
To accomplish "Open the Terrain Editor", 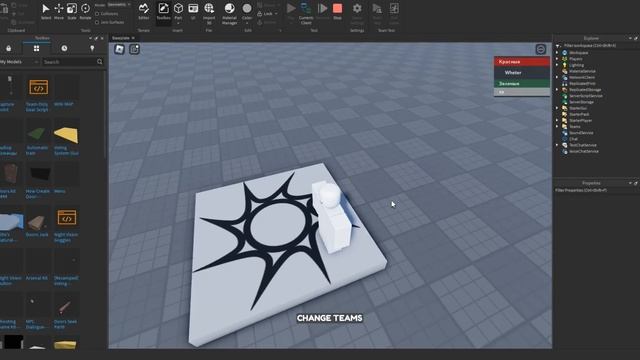I will [x=144, y=11].
